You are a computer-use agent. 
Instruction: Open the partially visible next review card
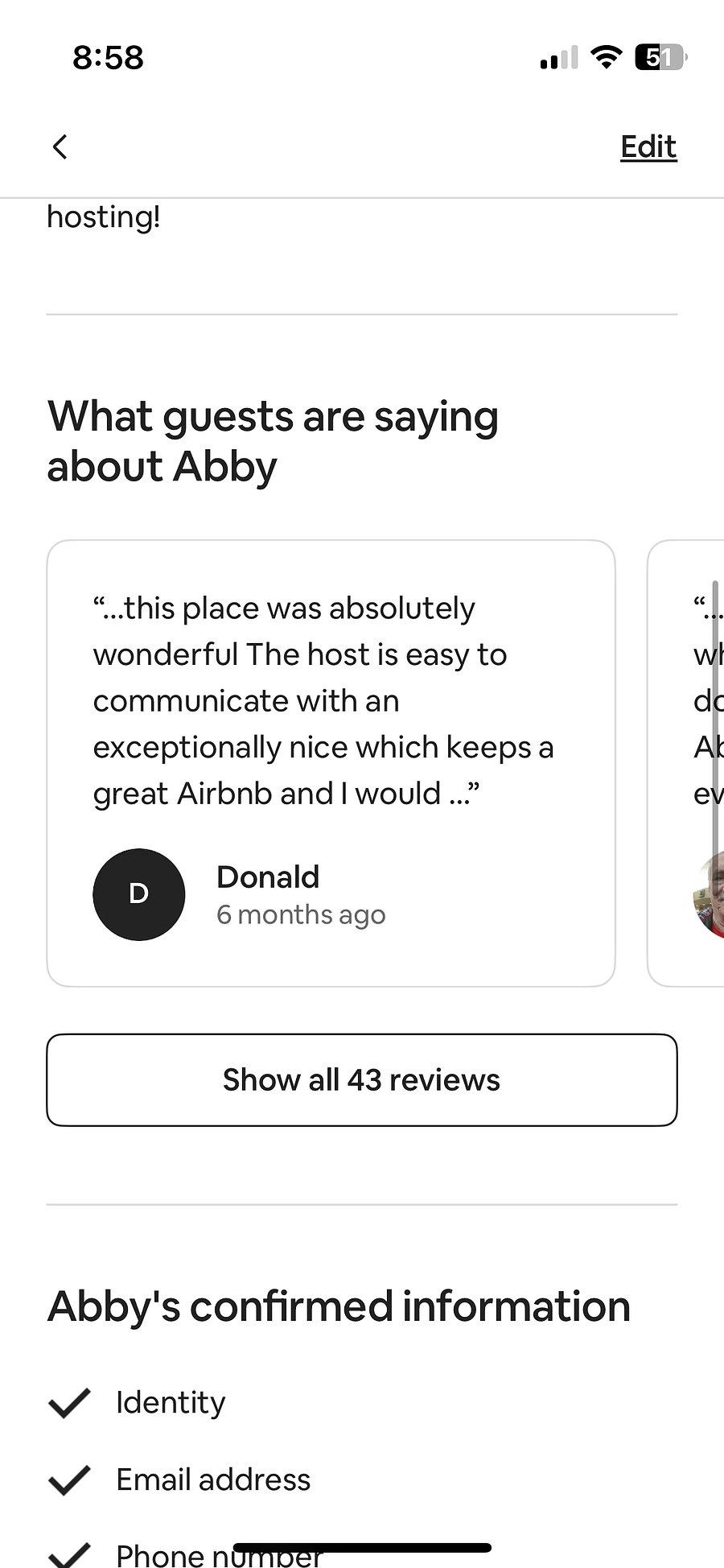[685, 763]
